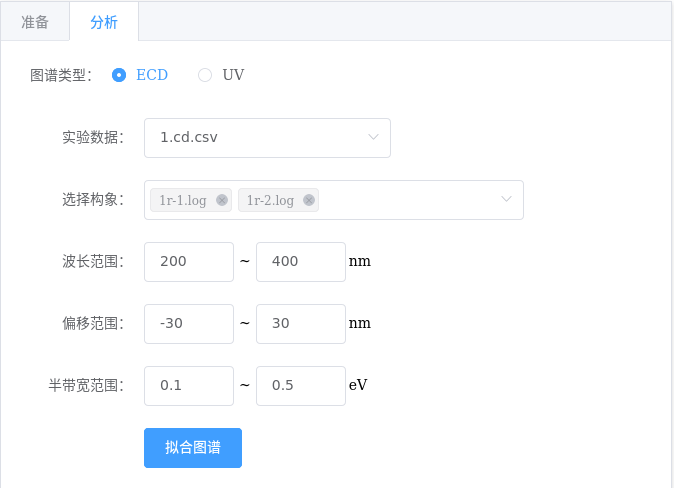Click empty area in conformer multi-select box
The image size is (674, 488).
(x=408, y=200)
